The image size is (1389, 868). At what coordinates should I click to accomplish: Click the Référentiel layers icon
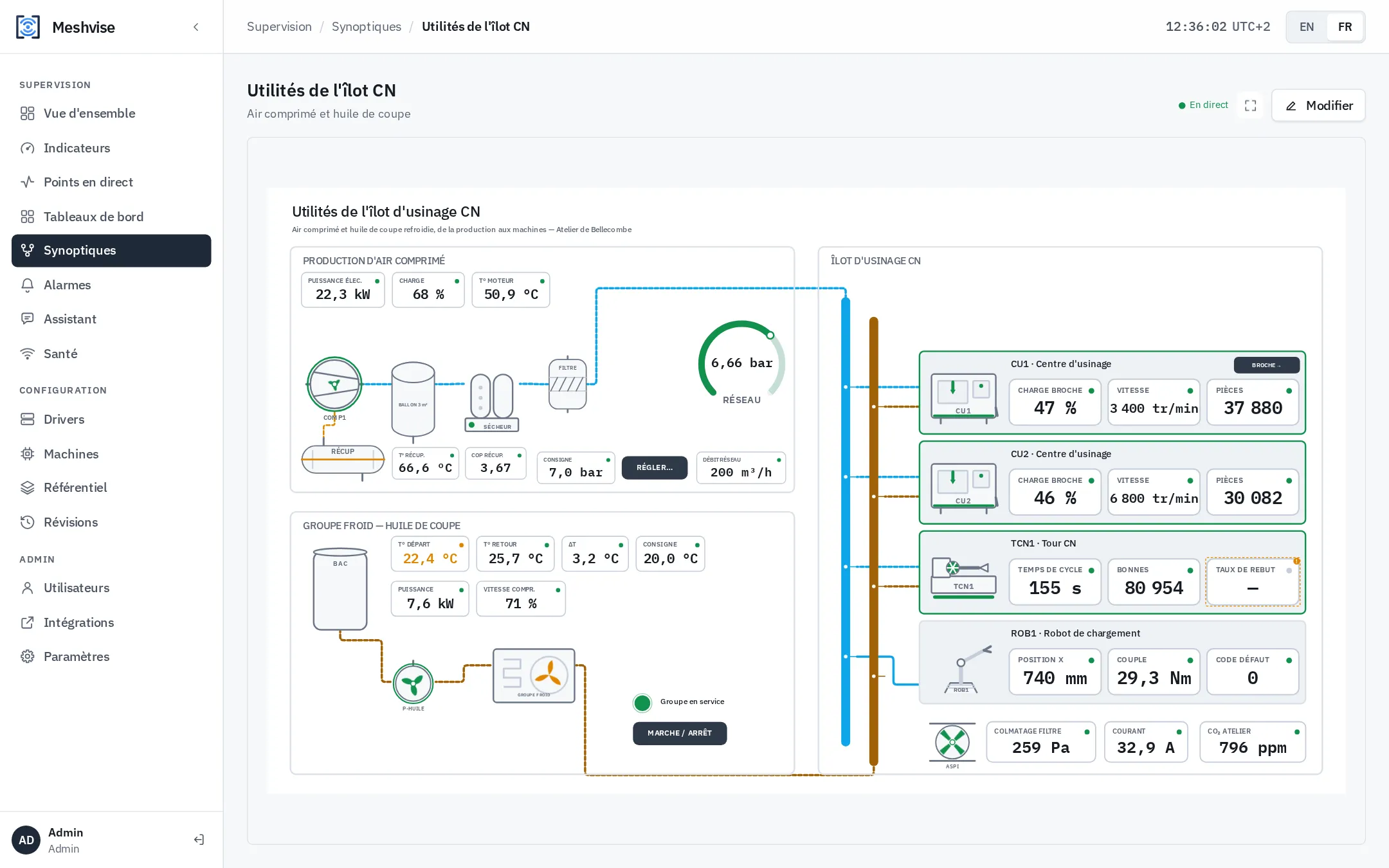[x=27, y=487]
